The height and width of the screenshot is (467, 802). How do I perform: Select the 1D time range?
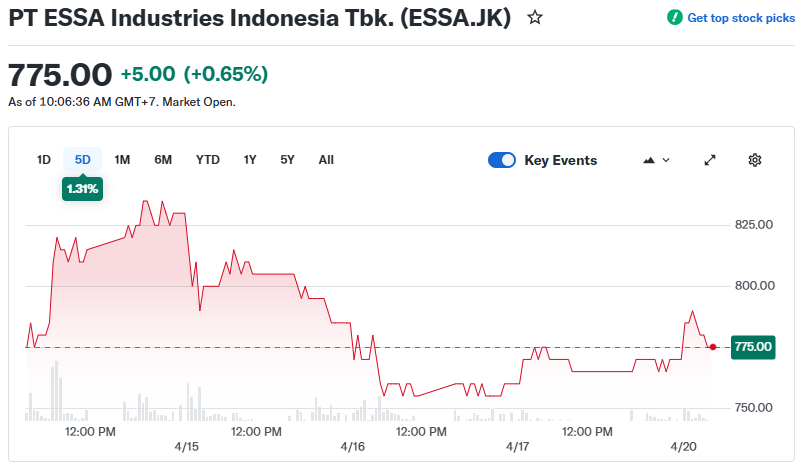click(44, 160)
